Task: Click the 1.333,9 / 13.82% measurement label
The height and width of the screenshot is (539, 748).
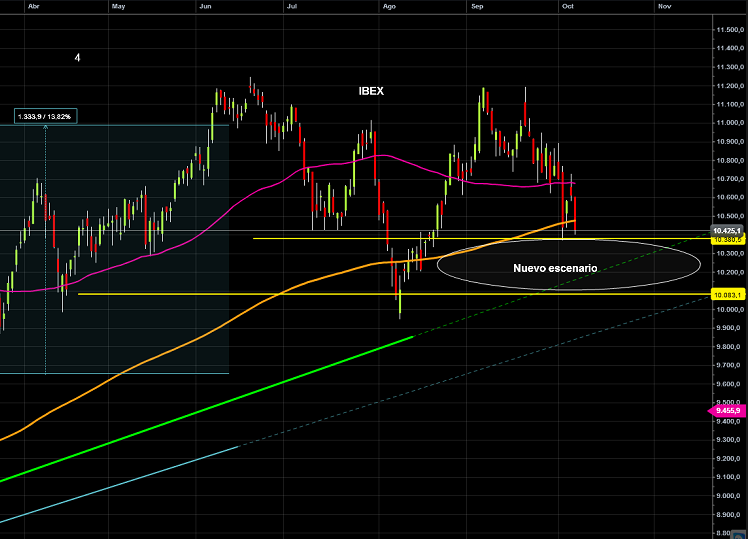Action: click(46, 117)
